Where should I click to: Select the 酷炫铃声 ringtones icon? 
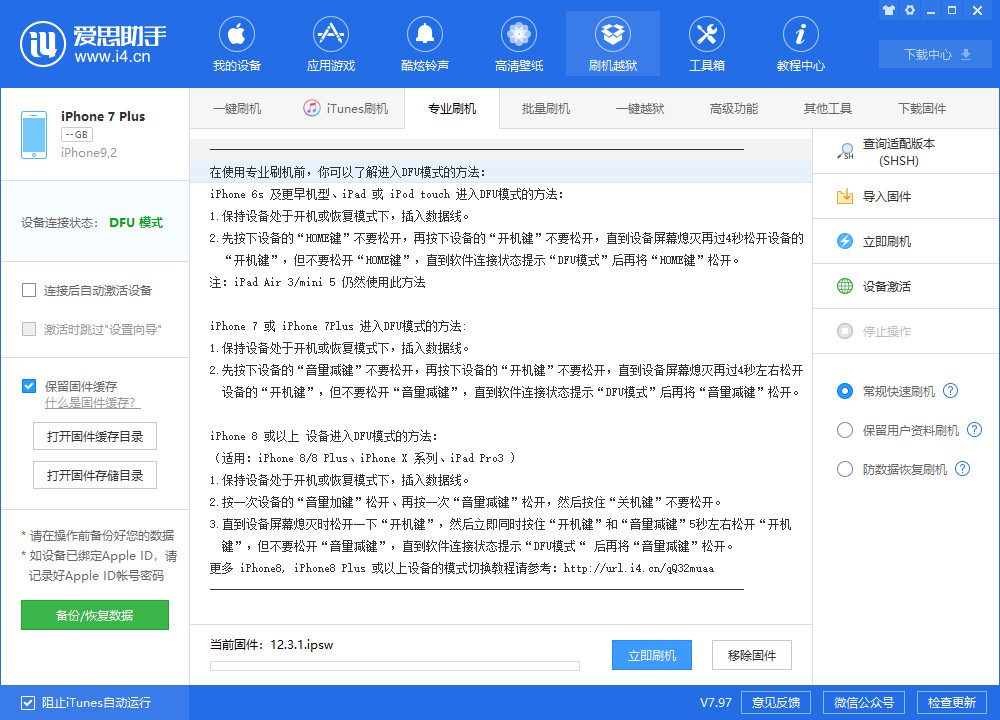click(424, 43)
